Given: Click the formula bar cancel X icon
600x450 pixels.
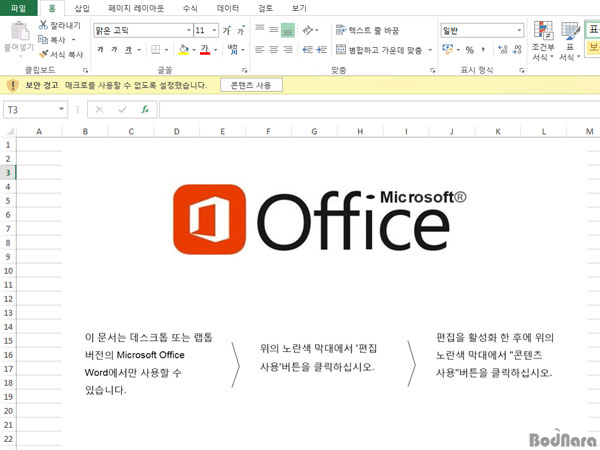Looking at the screenshot, I should click(99, 110).
